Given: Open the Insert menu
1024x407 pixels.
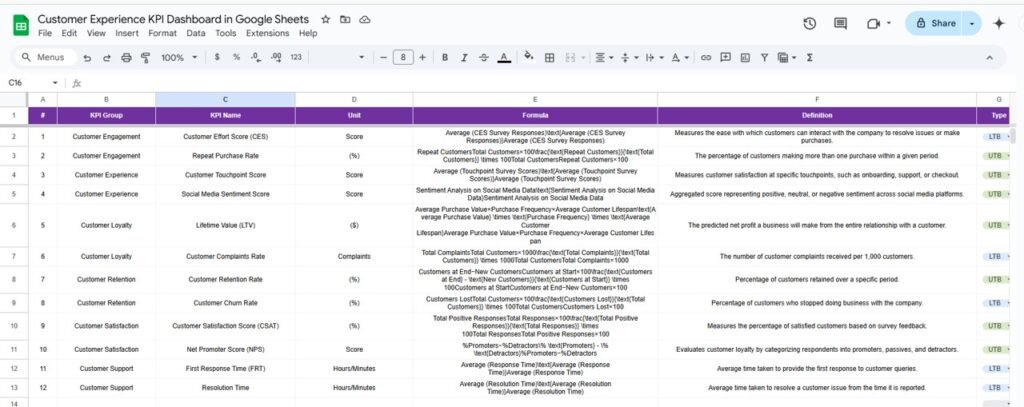Looking at the screenshot, I should pos(127,33).
